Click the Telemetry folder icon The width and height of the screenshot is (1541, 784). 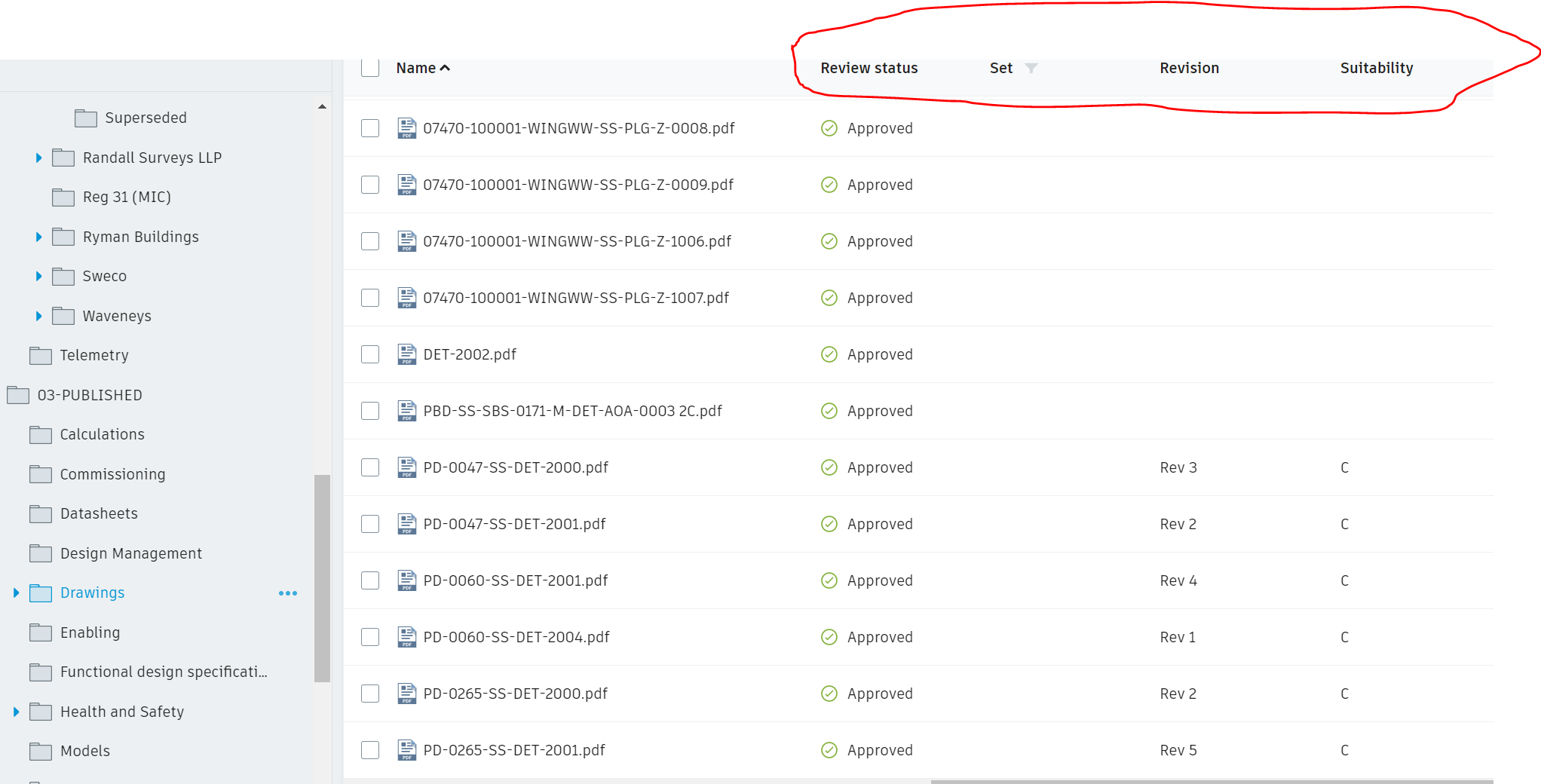click(41, 356)
